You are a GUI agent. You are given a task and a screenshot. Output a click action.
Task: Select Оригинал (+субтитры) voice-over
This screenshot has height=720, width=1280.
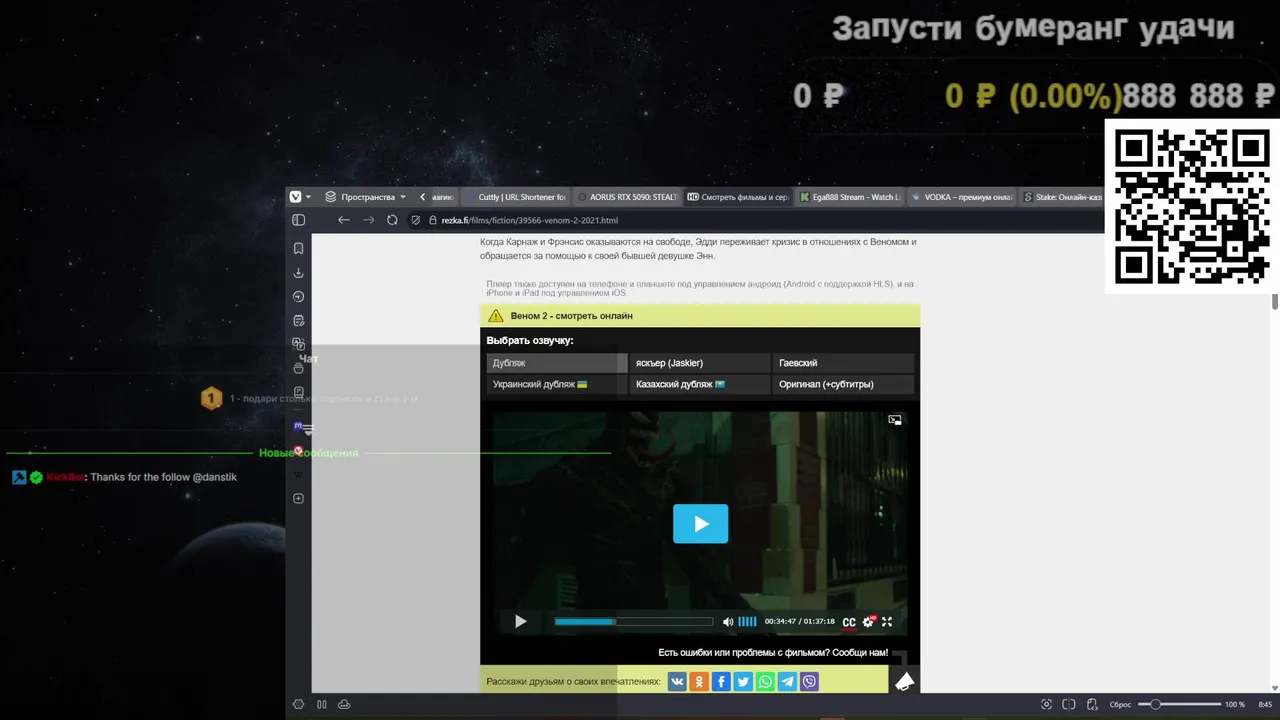coord(843,384)
